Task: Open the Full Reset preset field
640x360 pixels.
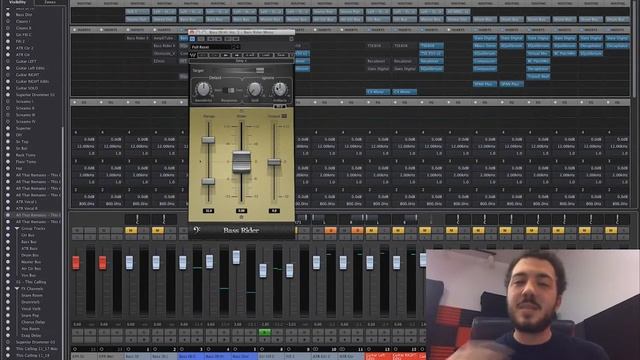Action: click(x=215, y=47)
